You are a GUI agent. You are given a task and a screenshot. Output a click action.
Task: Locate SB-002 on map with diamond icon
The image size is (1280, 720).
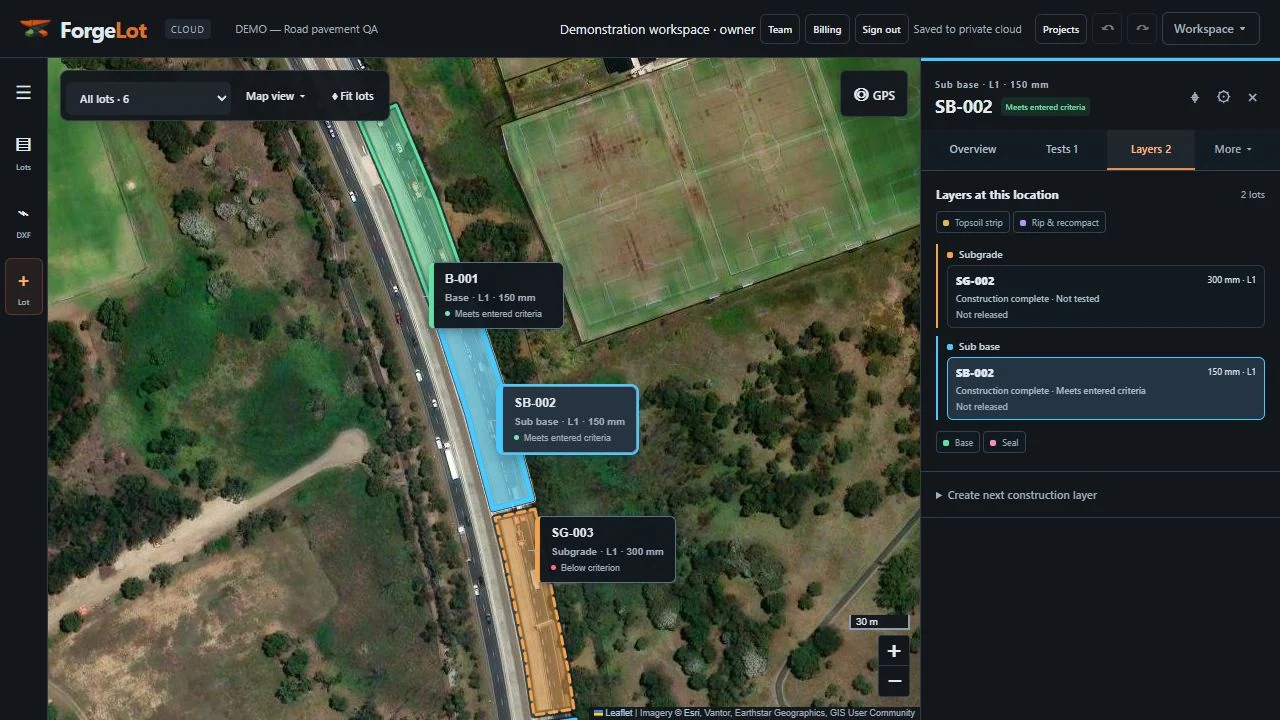[x=1194, y=97]
